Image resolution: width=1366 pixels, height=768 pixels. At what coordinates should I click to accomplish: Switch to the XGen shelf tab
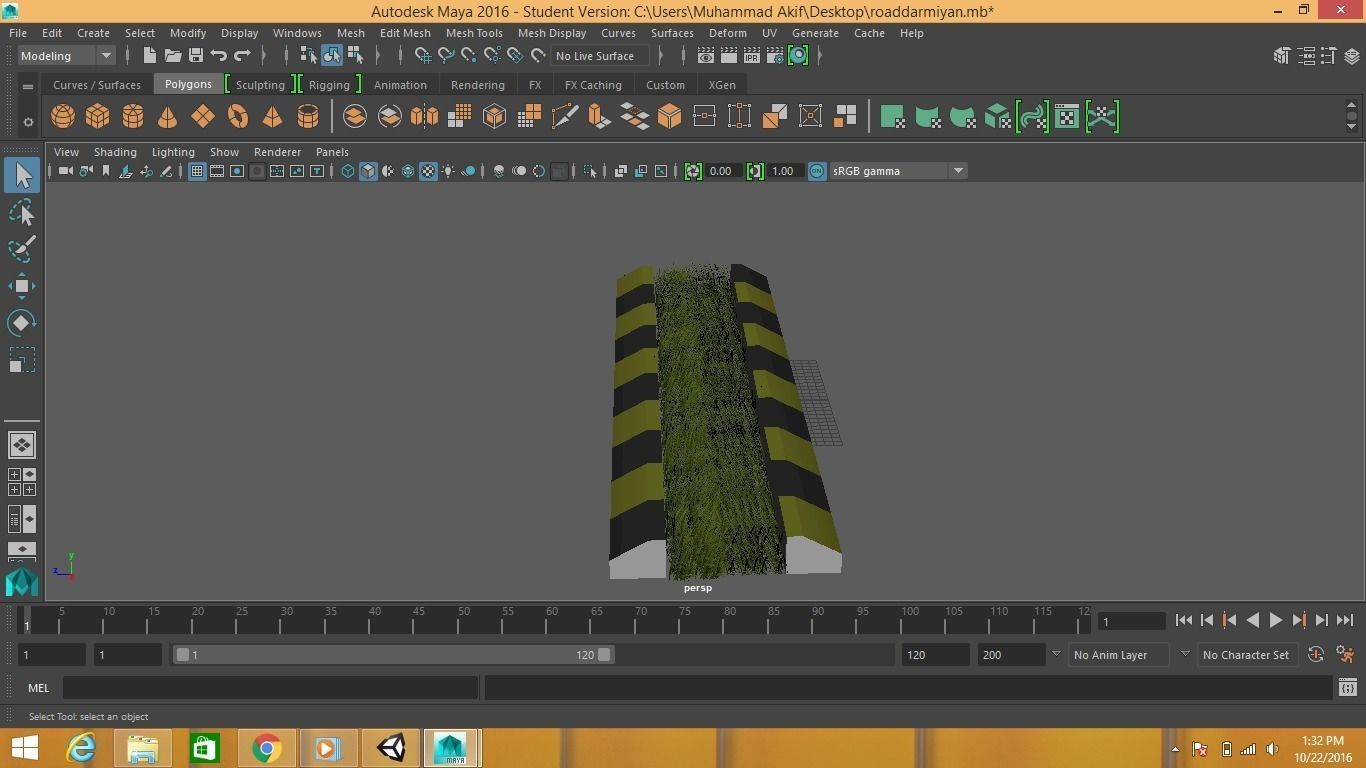pos(722,85)
